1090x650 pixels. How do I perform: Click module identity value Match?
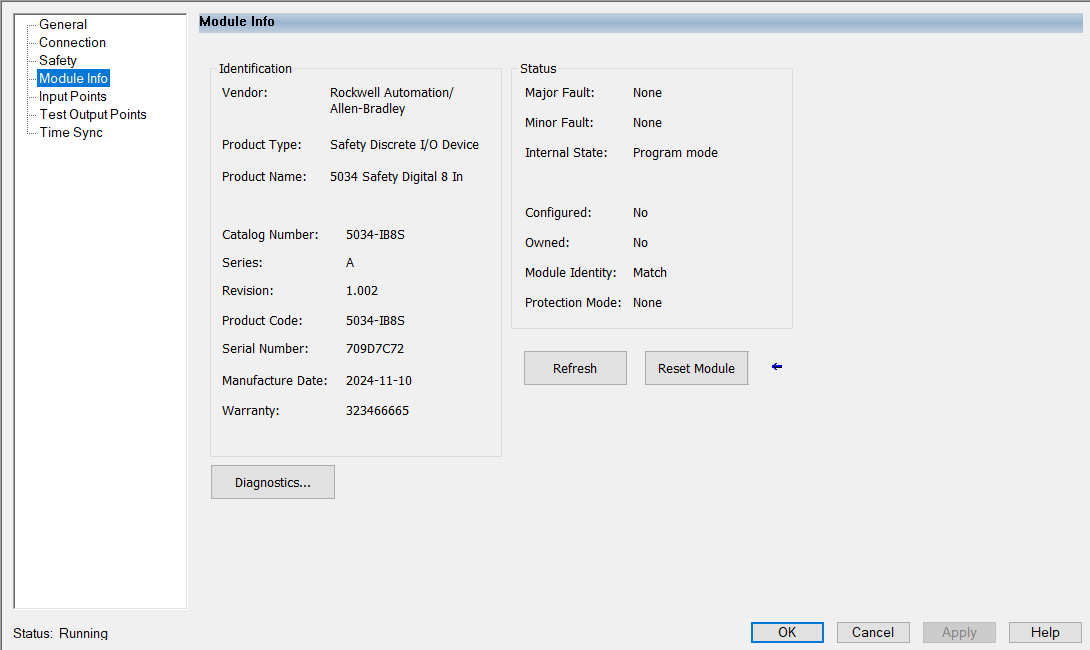point(649,273)
